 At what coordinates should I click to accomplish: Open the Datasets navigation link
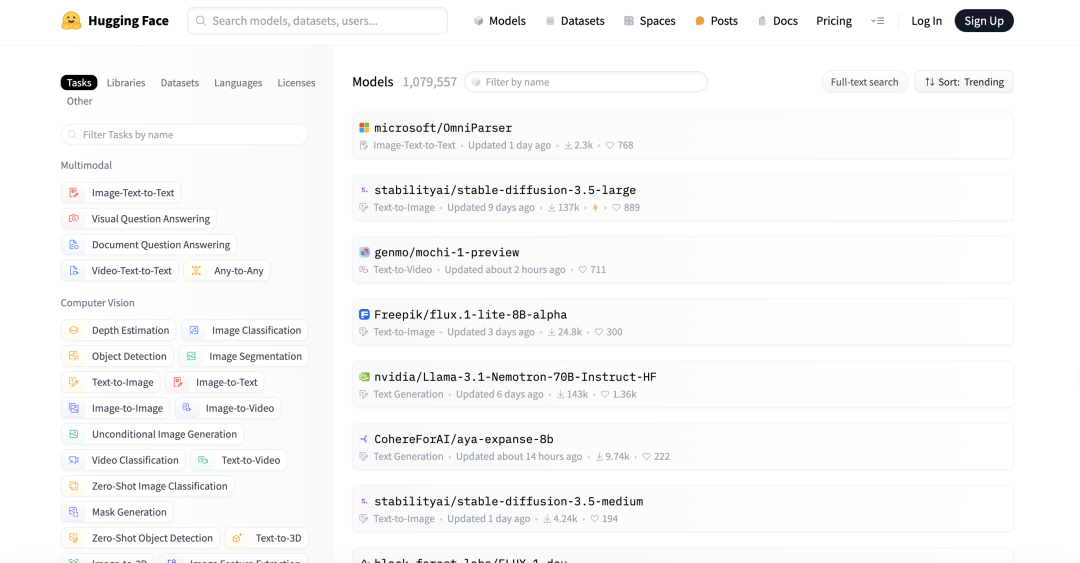click(x=575, y=21)
